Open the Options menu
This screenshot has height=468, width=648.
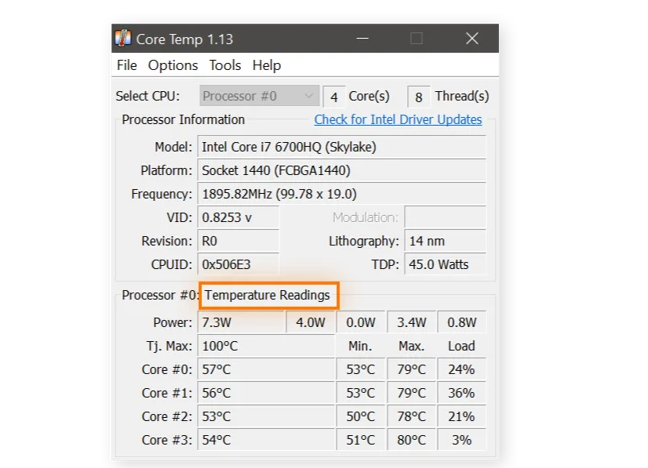pyautogui.click(x=173, y=65)
